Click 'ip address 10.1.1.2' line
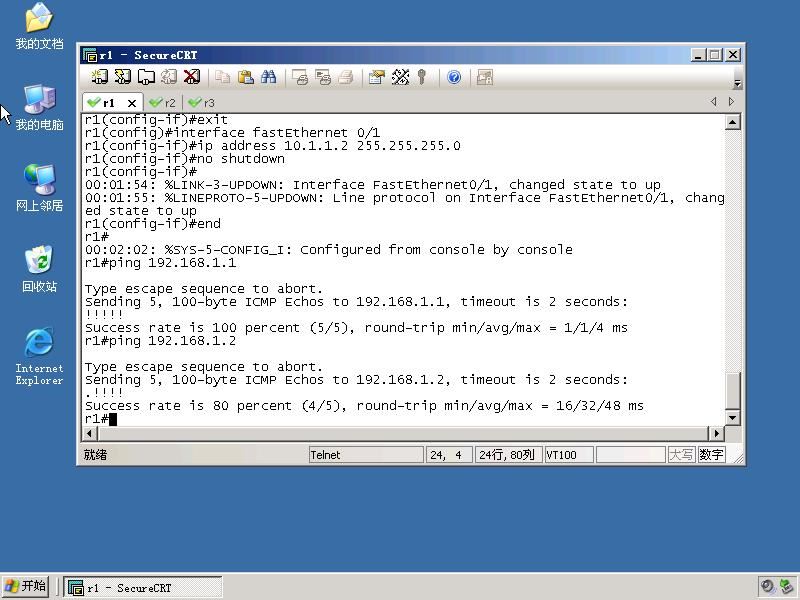This screenshot has height=600, width=800. (x=272, y=146)
